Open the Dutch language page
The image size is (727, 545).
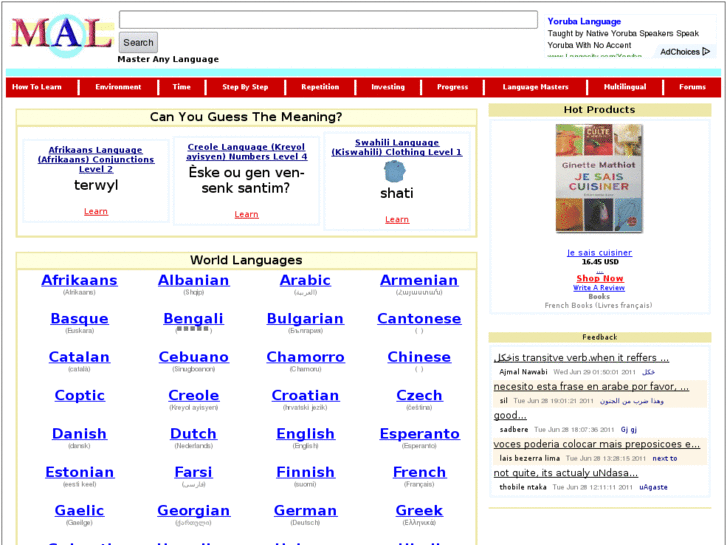pos(193,434)
